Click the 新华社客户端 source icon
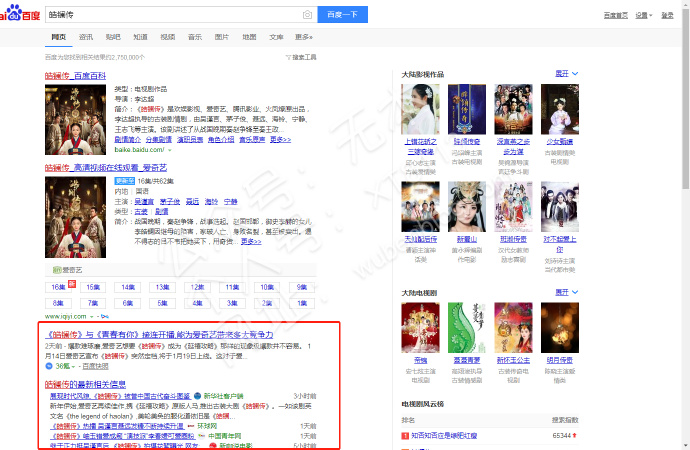The height and width of the screenshot is (450, 690). pyautogui.click(x=198, y=396)
